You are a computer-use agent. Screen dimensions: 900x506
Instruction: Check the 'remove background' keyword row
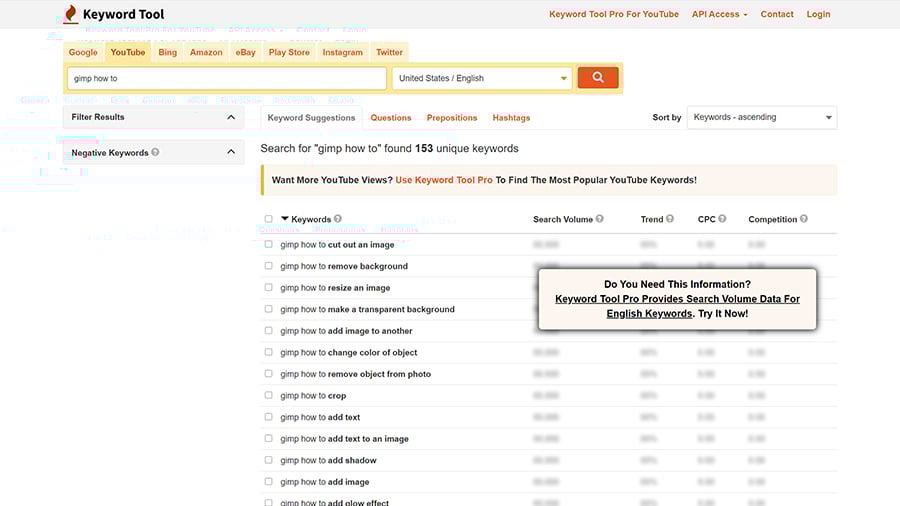(269, 266)
